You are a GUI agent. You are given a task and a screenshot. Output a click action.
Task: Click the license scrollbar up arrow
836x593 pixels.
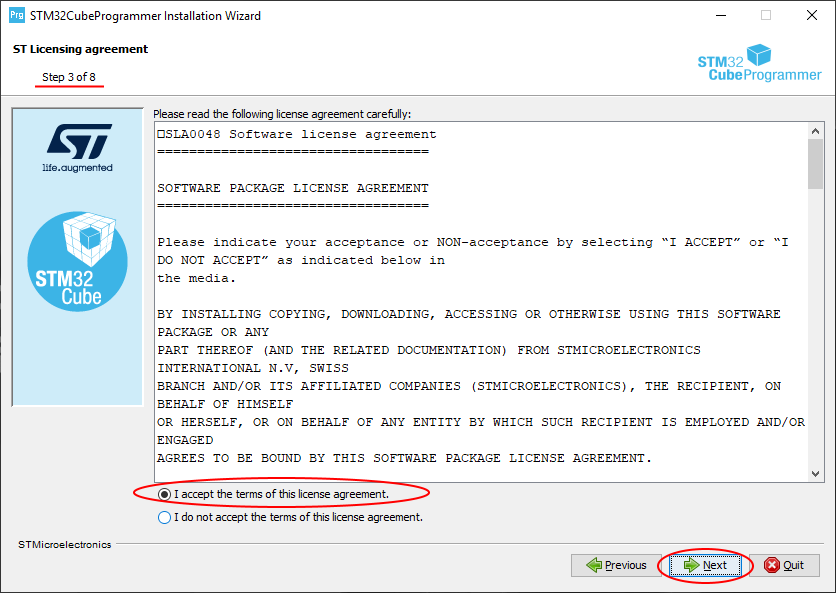click(815, 131)
